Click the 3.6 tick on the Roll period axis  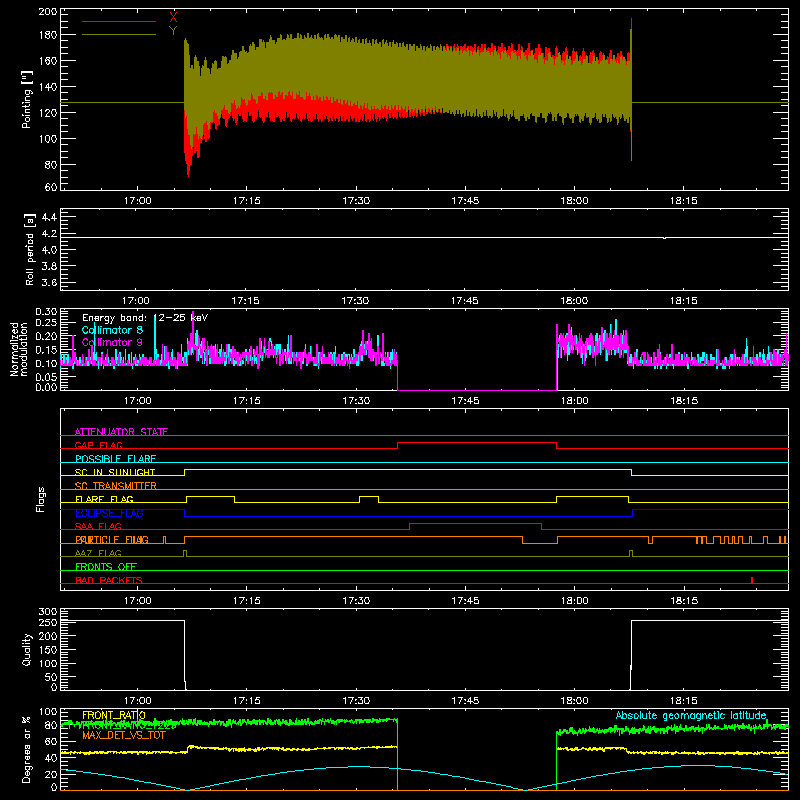click(49, 282)
